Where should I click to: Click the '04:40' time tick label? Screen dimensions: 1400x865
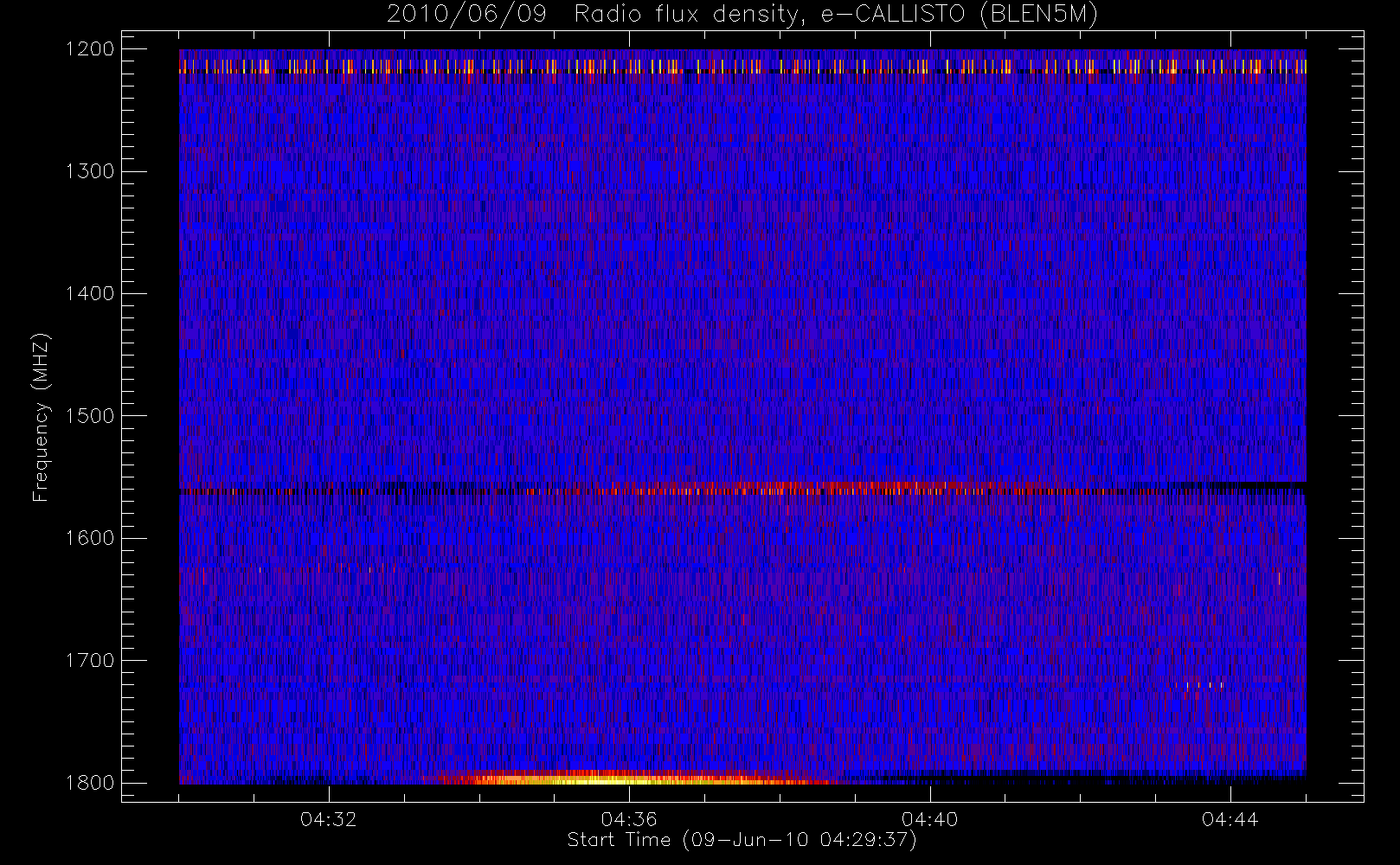point(930,819)
